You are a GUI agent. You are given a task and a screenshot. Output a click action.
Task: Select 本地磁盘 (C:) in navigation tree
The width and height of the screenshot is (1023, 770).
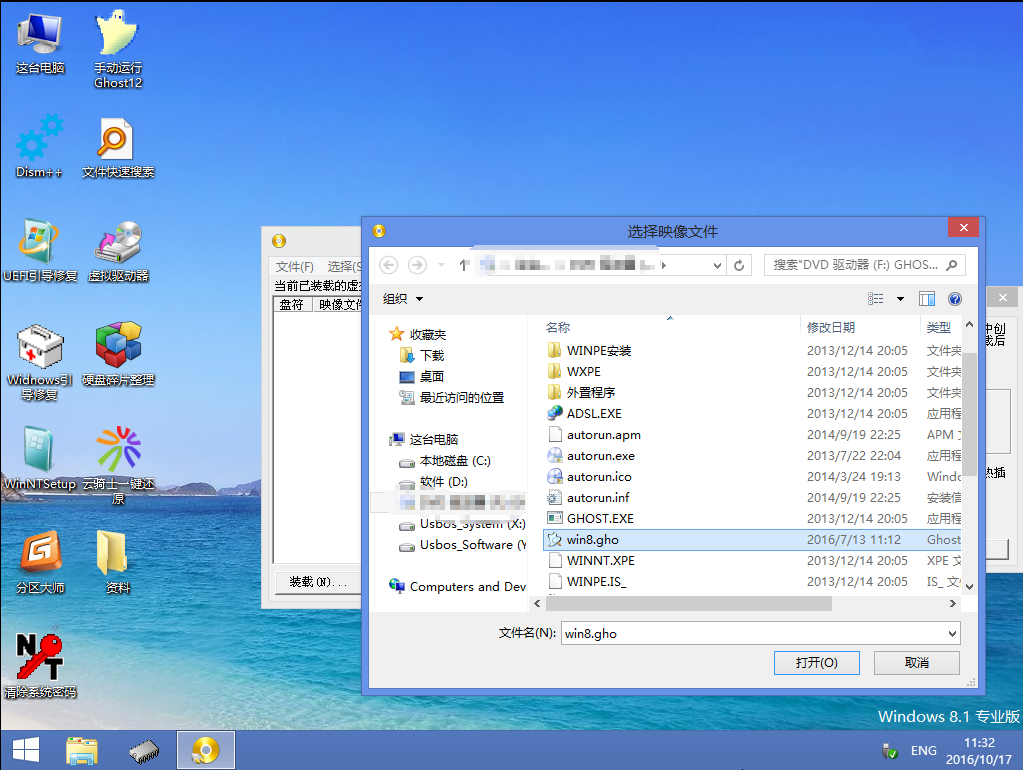pyautogui.click(x=454, y=461)
